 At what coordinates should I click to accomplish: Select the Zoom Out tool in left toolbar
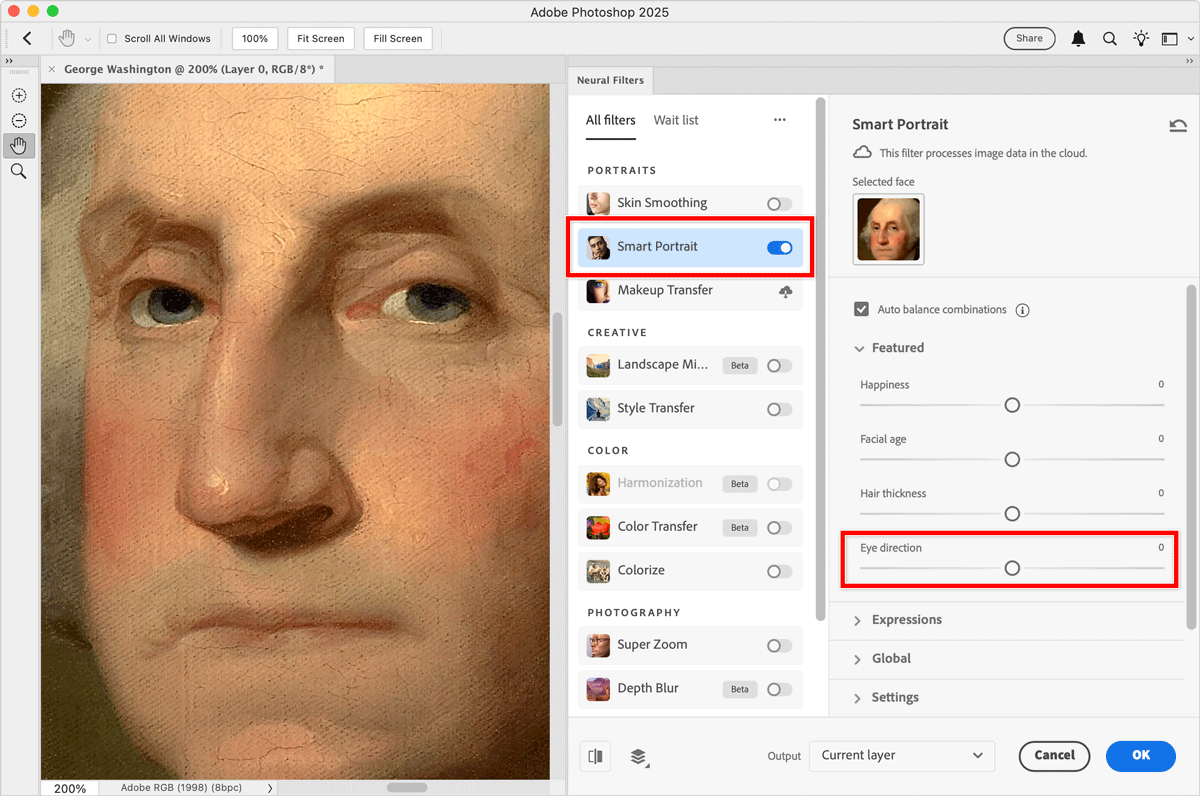point(19,120)
